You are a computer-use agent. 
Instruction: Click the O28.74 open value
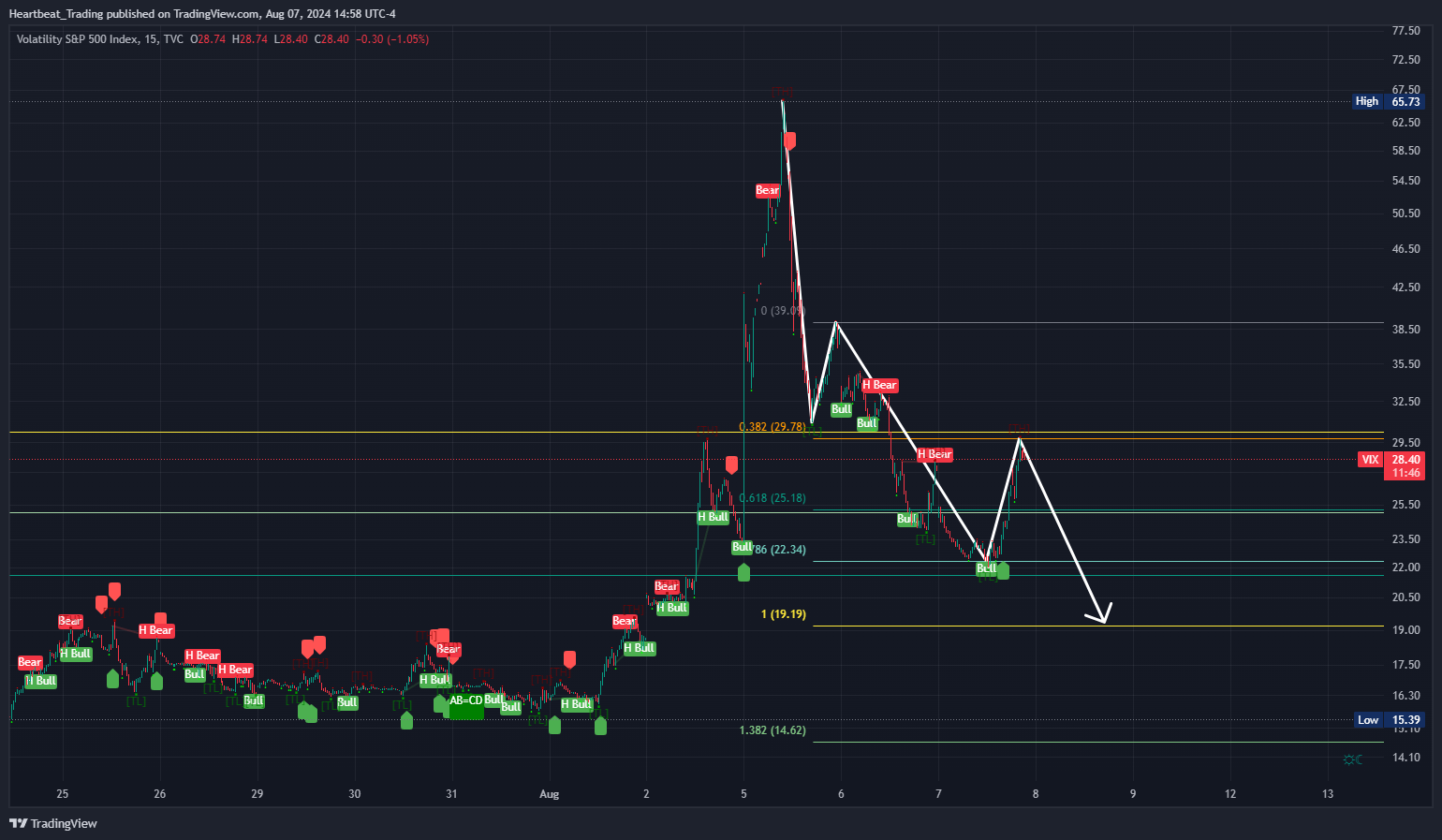point(208,39)
